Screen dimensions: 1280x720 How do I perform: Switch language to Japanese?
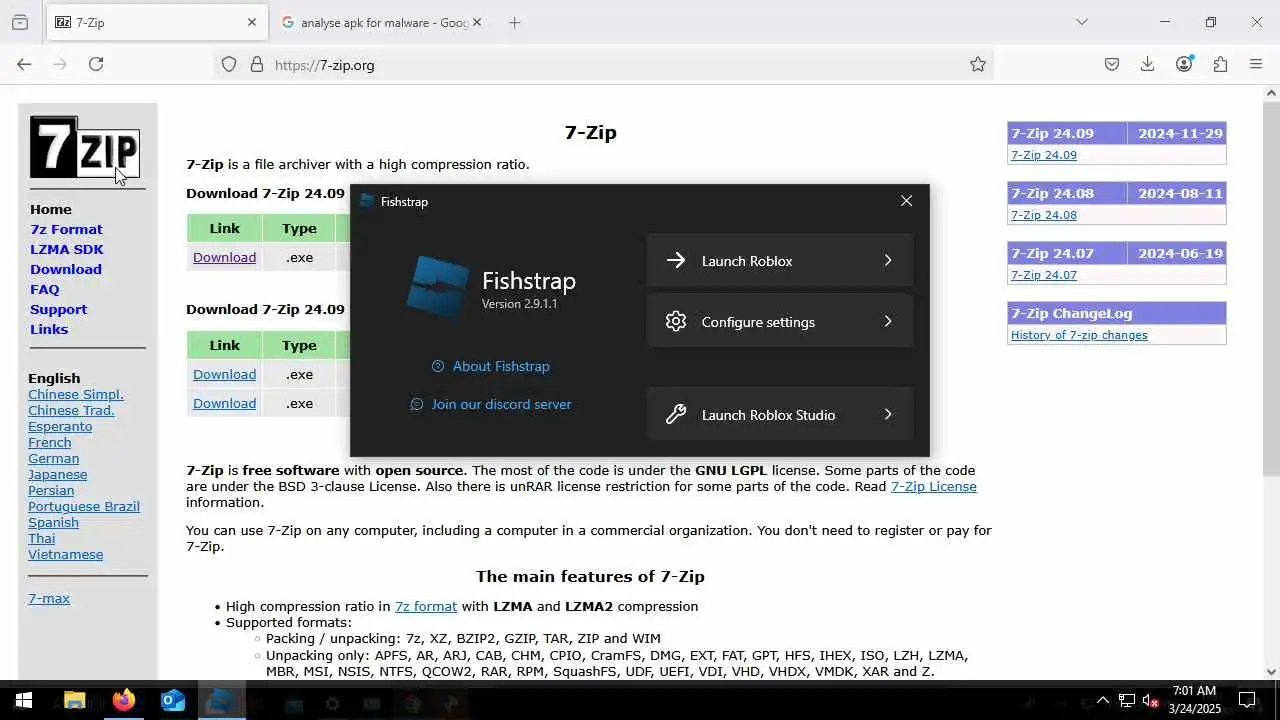pyautogui.click(x=57, y=474)
